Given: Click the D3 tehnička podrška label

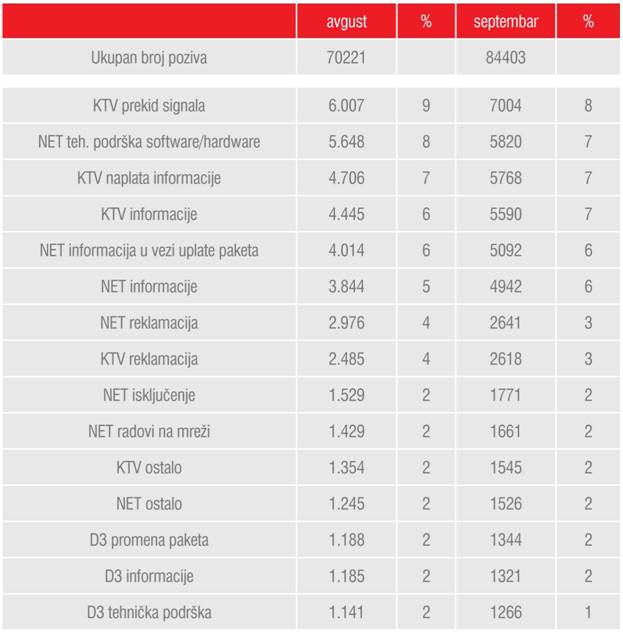Looking at the screenshot, I should coord(149,613).
